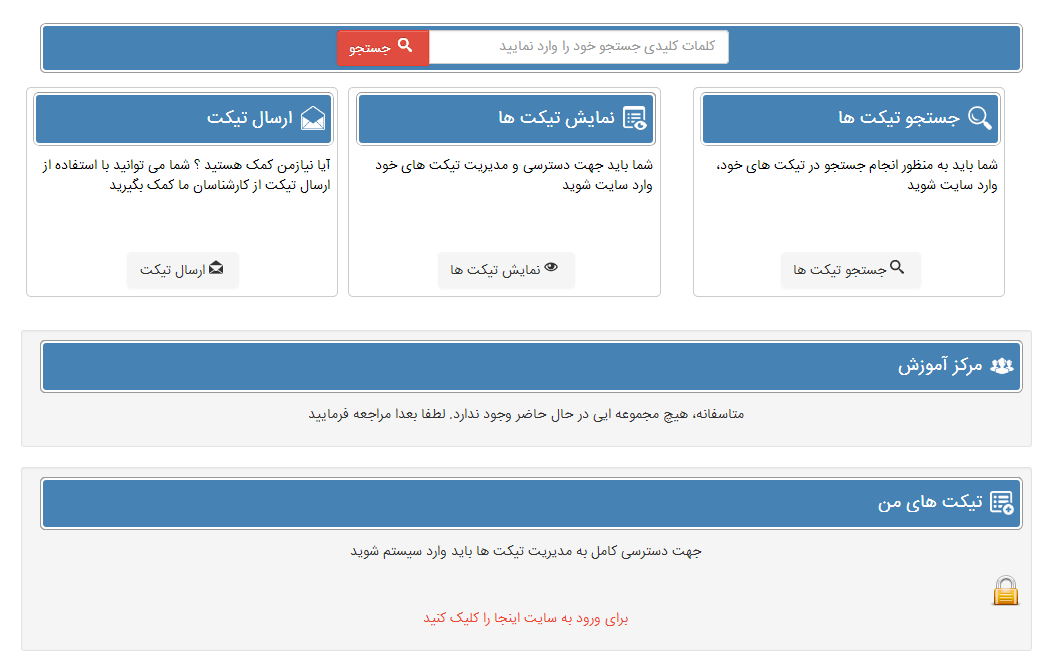Click the small magnifier on جستجو تیکت ها button
The width and height of the screenshot is (1040, 667).
click(897, 268)
